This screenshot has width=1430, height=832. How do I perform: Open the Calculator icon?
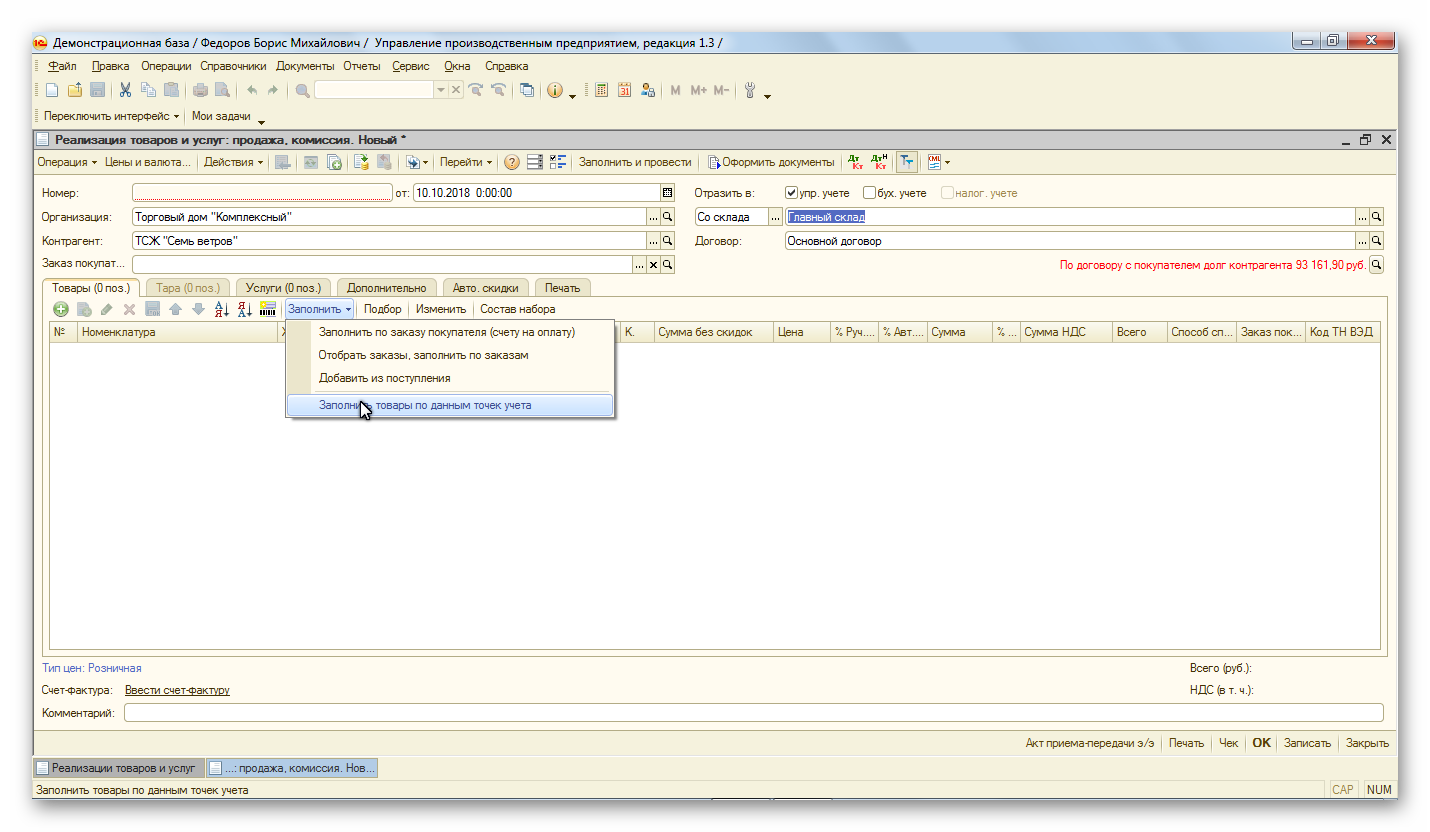tap(602, 90)
